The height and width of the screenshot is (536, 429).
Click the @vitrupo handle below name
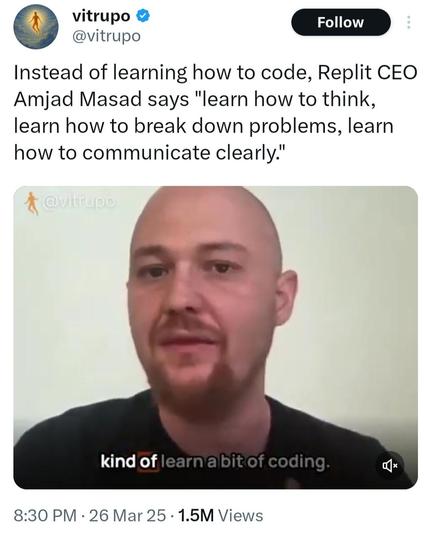point(106,36)
